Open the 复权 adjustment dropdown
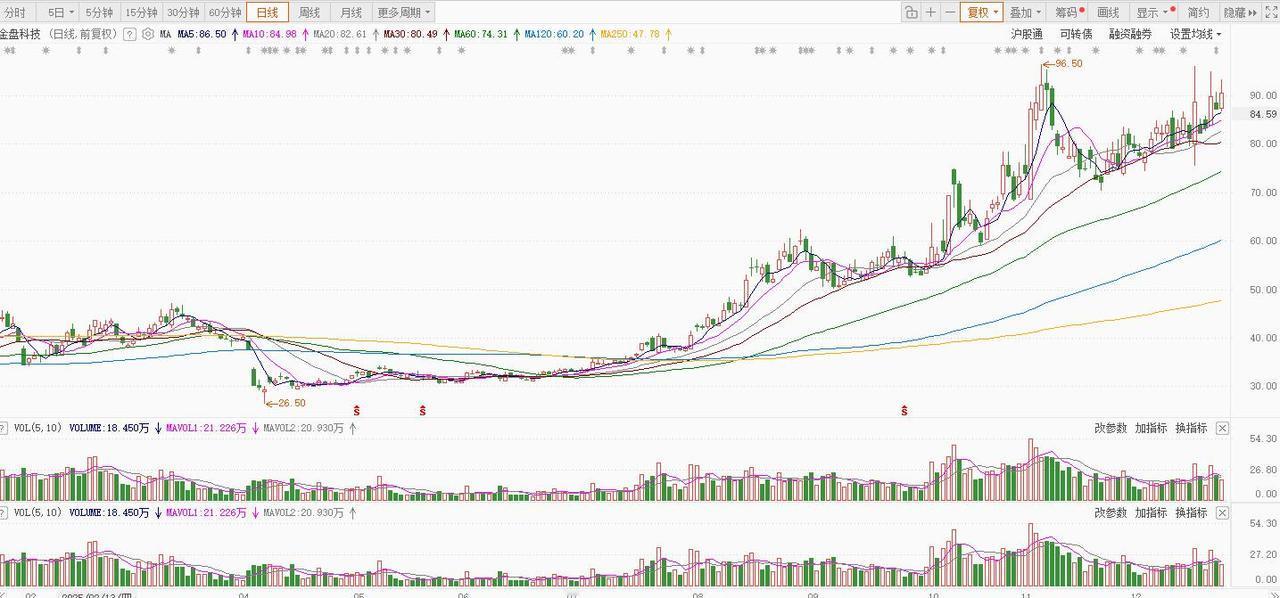1280x598 pixels. (981, 13)
